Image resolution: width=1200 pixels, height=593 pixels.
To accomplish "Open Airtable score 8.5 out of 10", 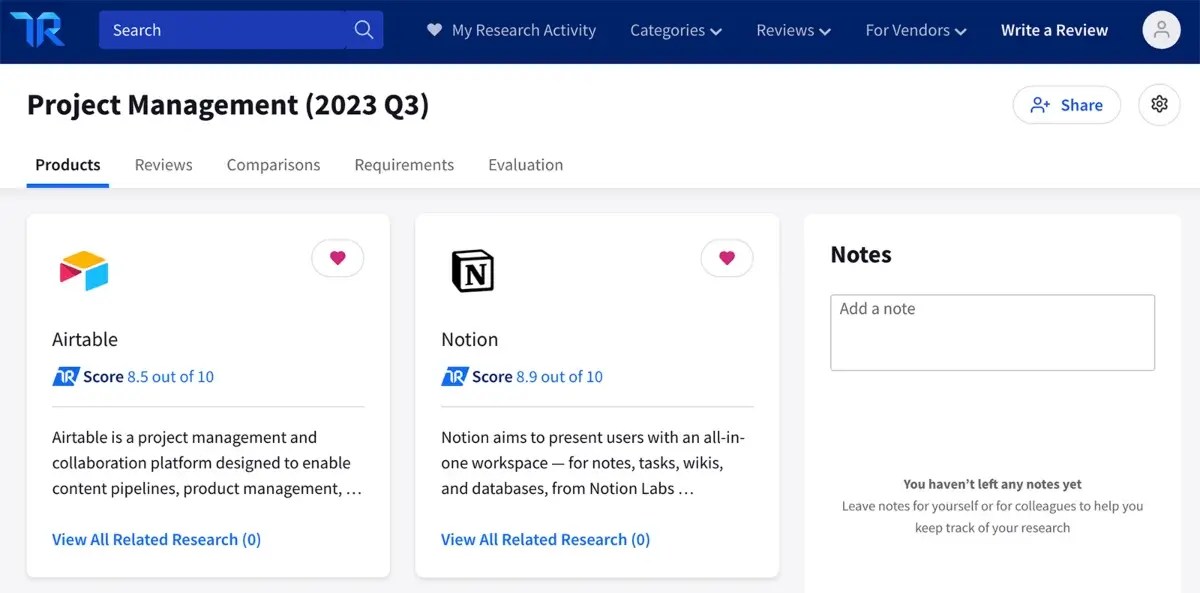I will click(x=170, y=377).
